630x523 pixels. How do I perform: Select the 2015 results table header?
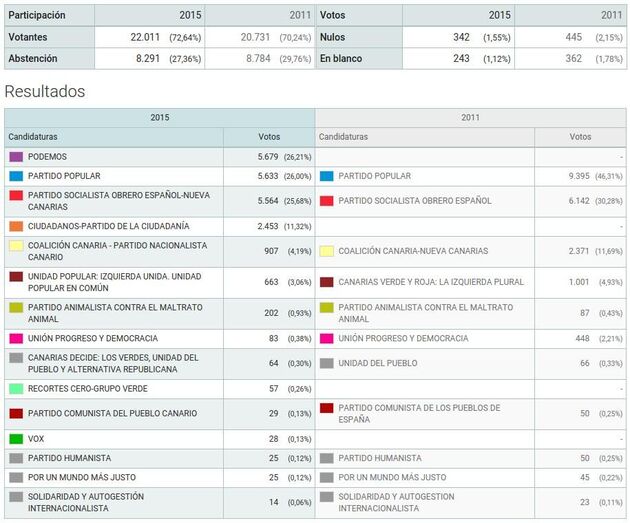click(x=159, y=117)
